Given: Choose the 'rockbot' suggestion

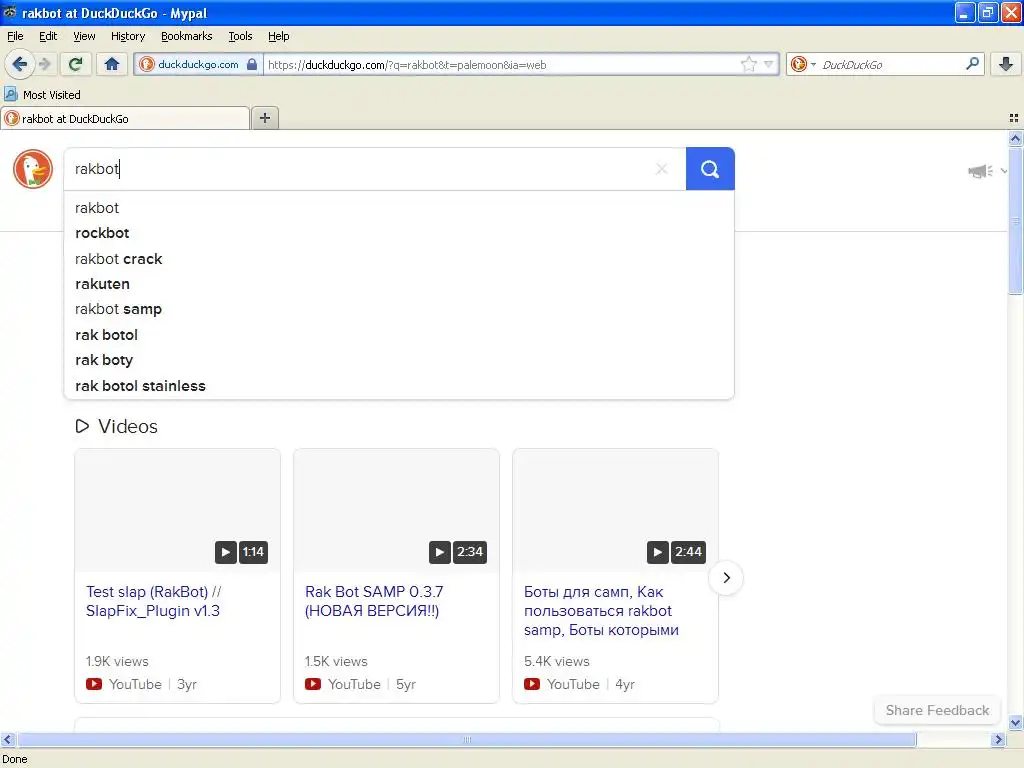Looking at the screenshot, I should tap(398, 233).
